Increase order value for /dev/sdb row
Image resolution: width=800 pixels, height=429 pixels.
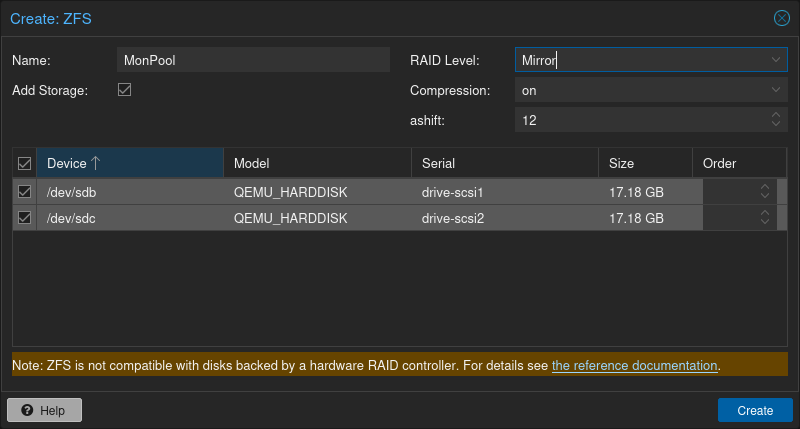[764, 187]
